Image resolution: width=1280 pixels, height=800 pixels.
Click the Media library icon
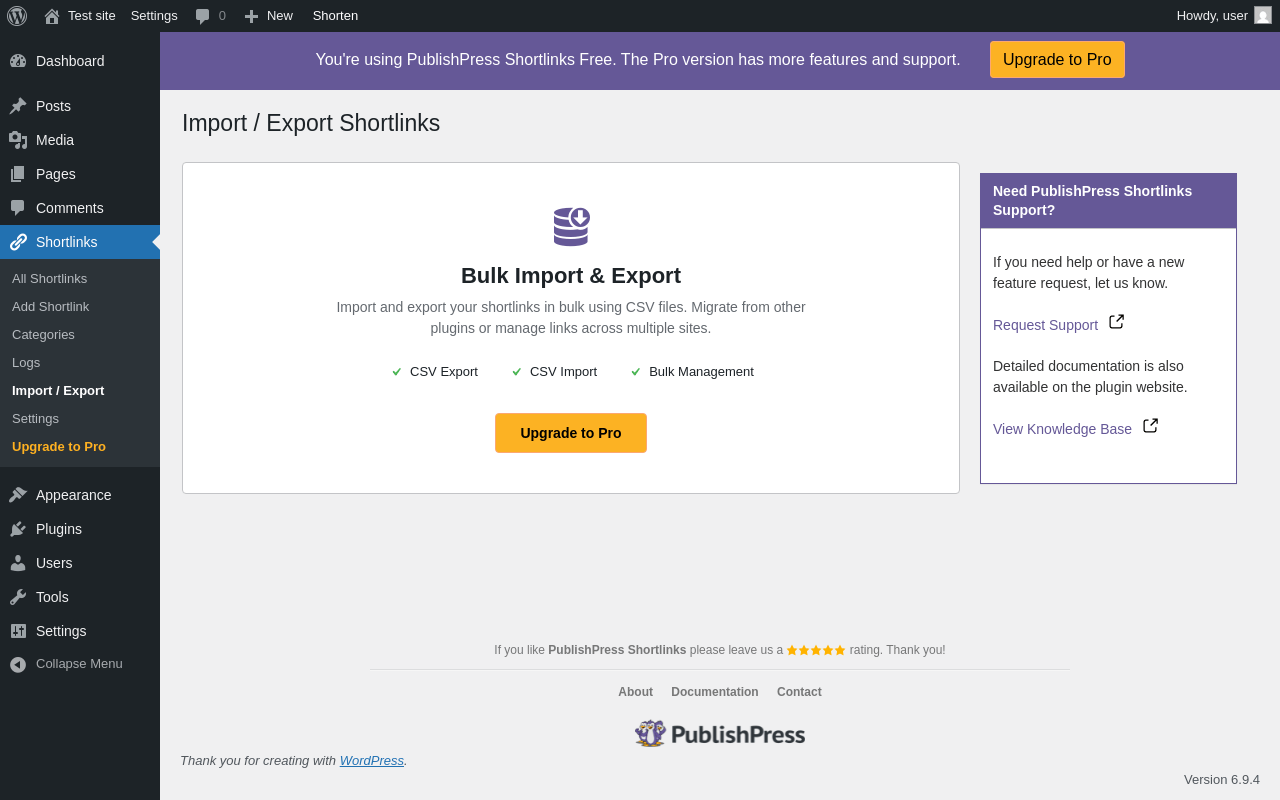[x=18, y=140]
